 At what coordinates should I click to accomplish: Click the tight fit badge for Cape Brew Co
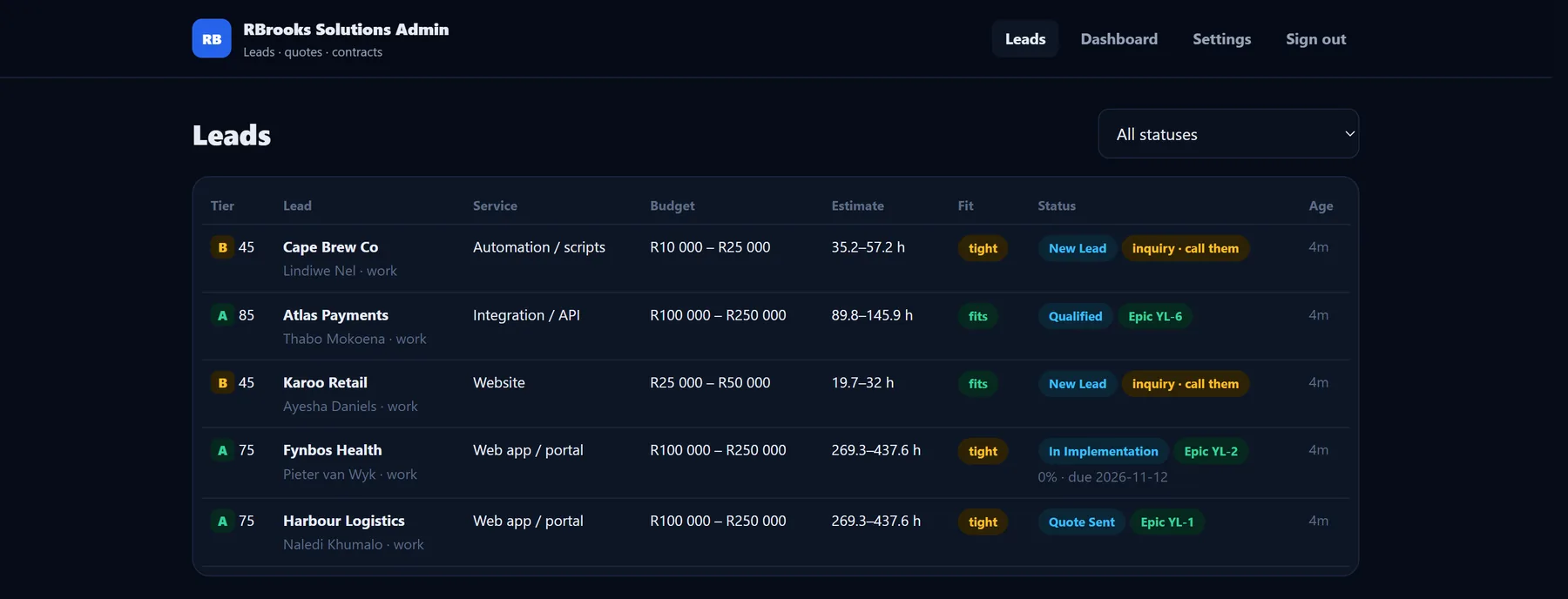tap(983, 248)
